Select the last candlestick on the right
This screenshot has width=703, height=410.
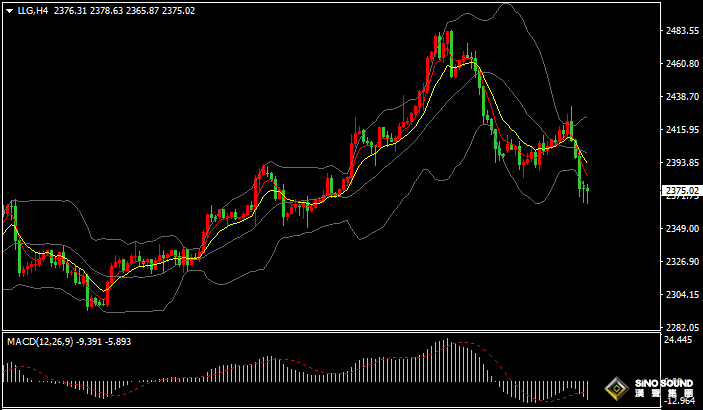[x=586, y=188]
